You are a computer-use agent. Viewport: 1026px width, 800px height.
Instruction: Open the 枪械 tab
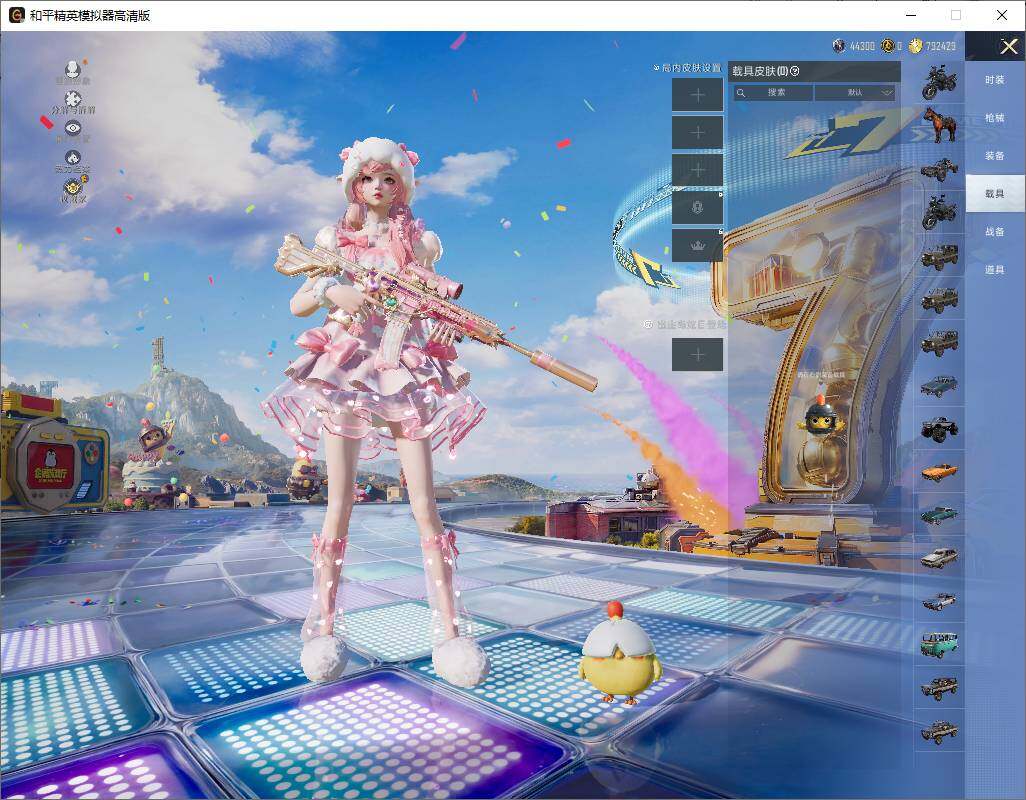[994, 118]
